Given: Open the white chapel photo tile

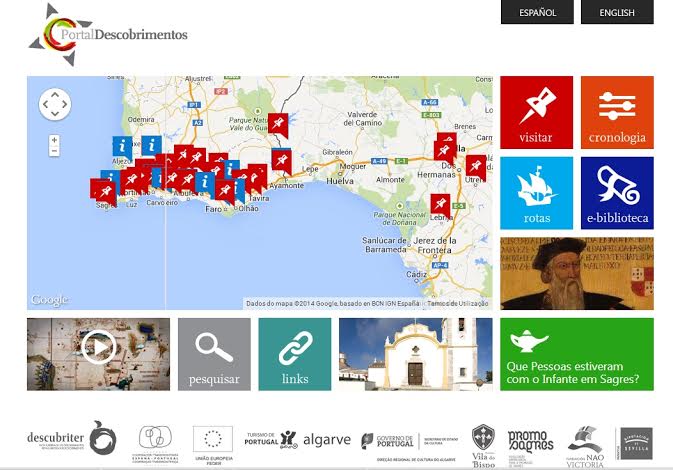Looking at the screenshot, I should coord(416,354).
